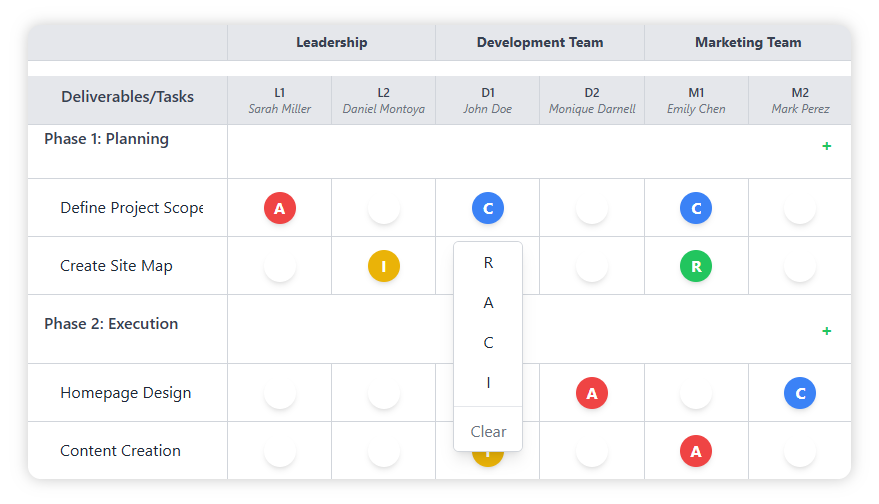Image resolution: width=879 pixels, height=504 pixels.
Task: Select R from the RACI popup menu
Action: [488, 263]
